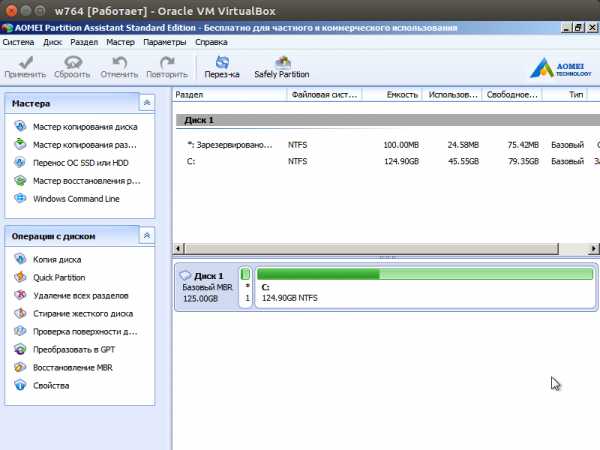Click the VirtualBox window title bar text
The width and height of the screenshot is (600, 450).
click(165, 11)
